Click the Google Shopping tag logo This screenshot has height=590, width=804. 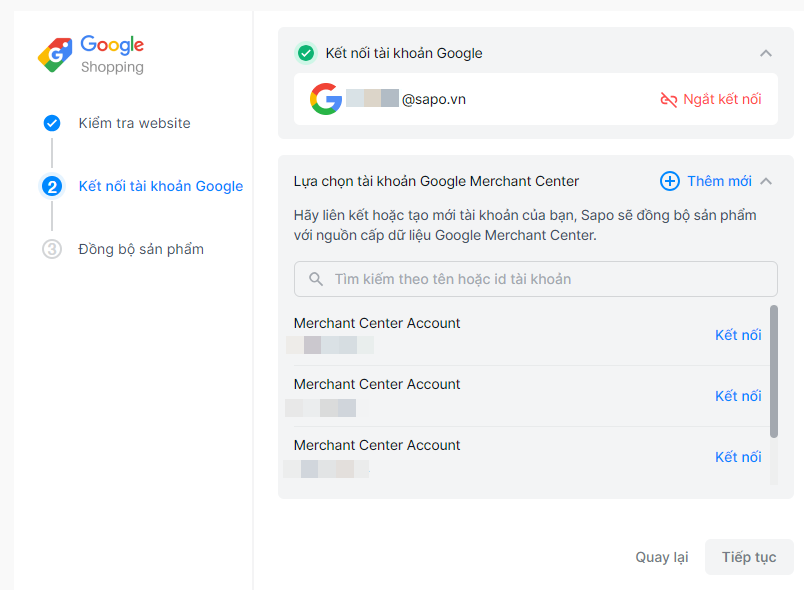[55, 55]
